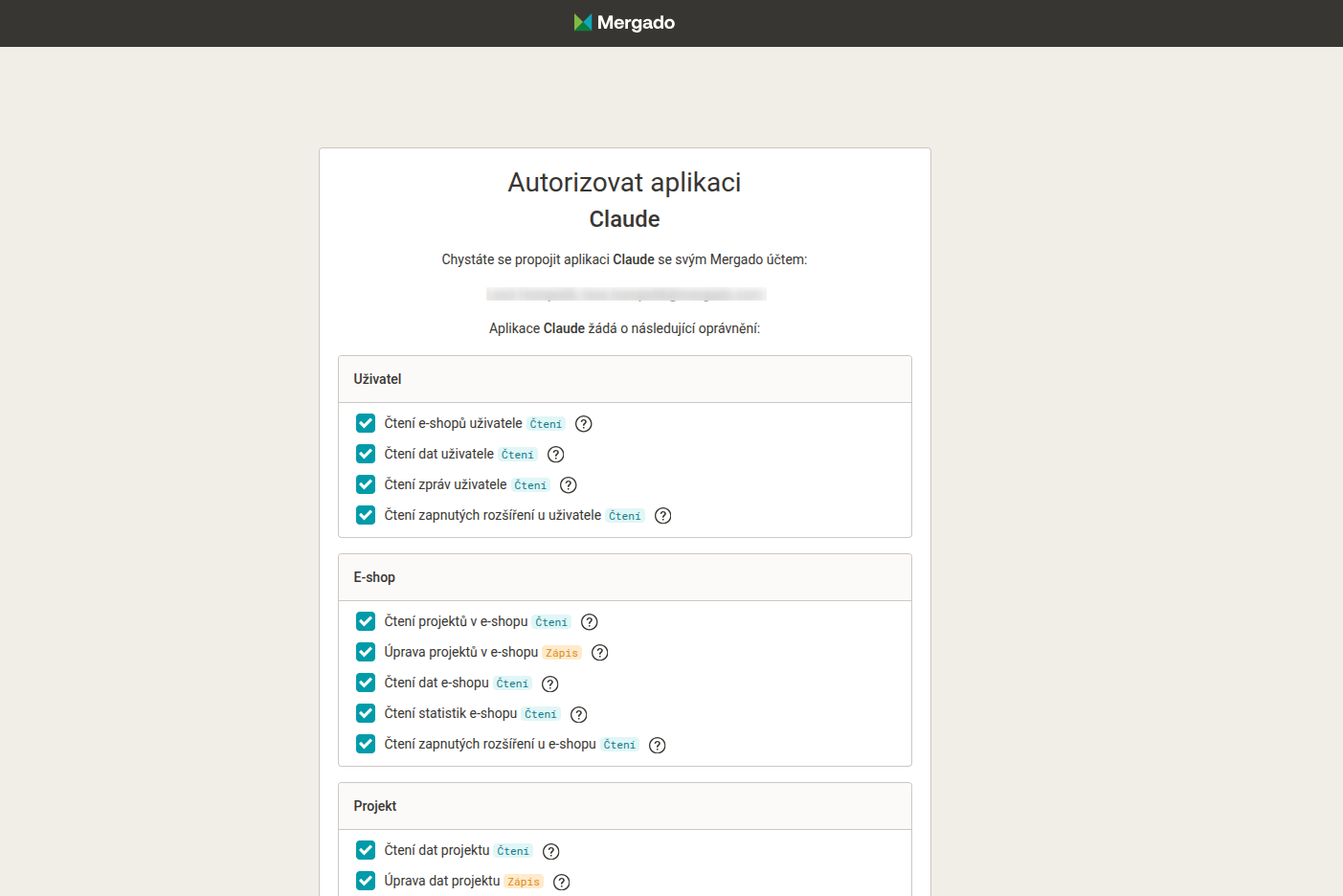This screenshot has height=896, width=1343.
Task: Open help icon for Čtení dat uživatele
Action: (x=556, y=455)
